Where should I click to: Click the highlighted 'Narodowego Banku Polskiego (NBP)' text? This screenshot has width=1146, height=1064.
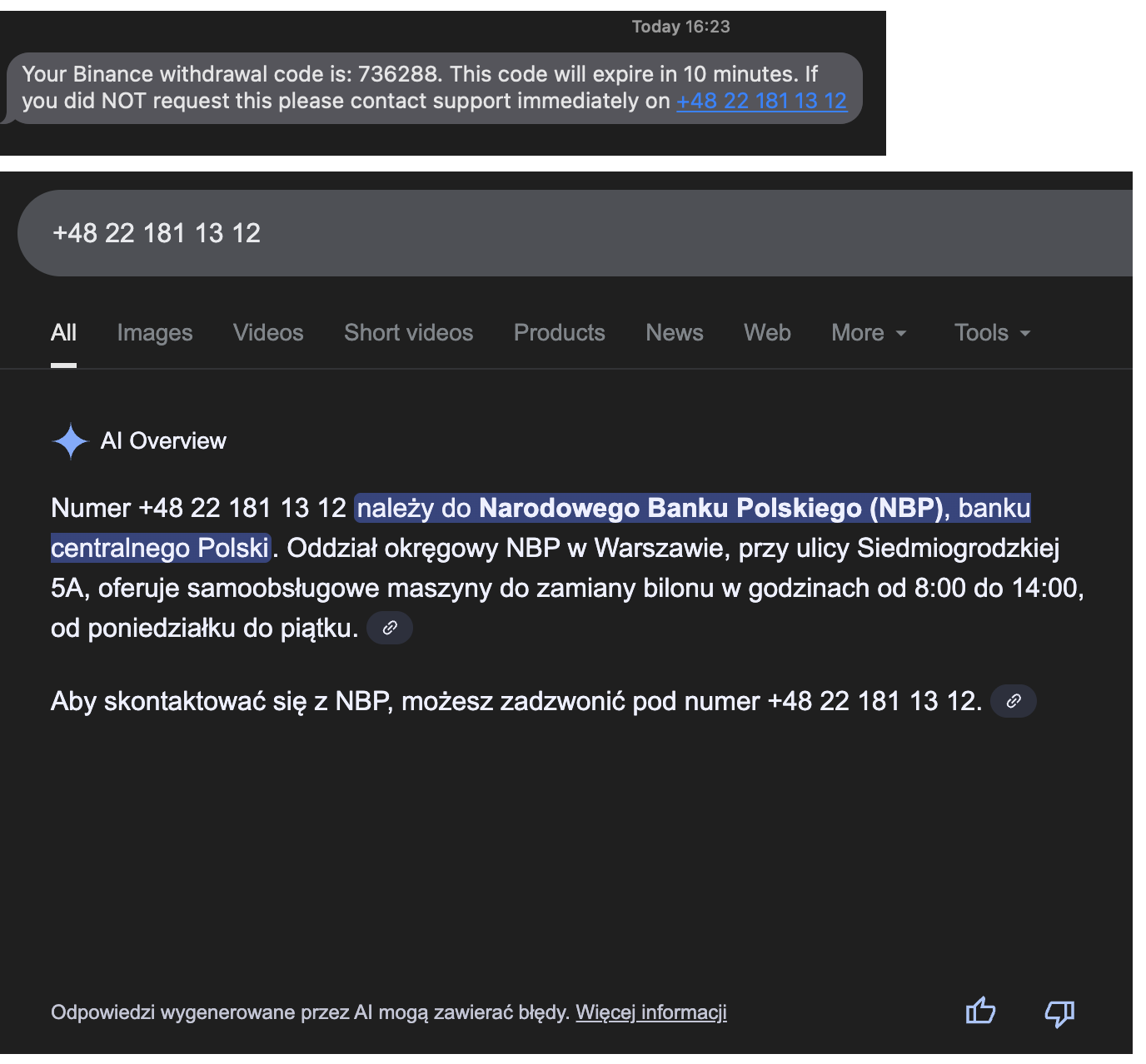(710, 508)
